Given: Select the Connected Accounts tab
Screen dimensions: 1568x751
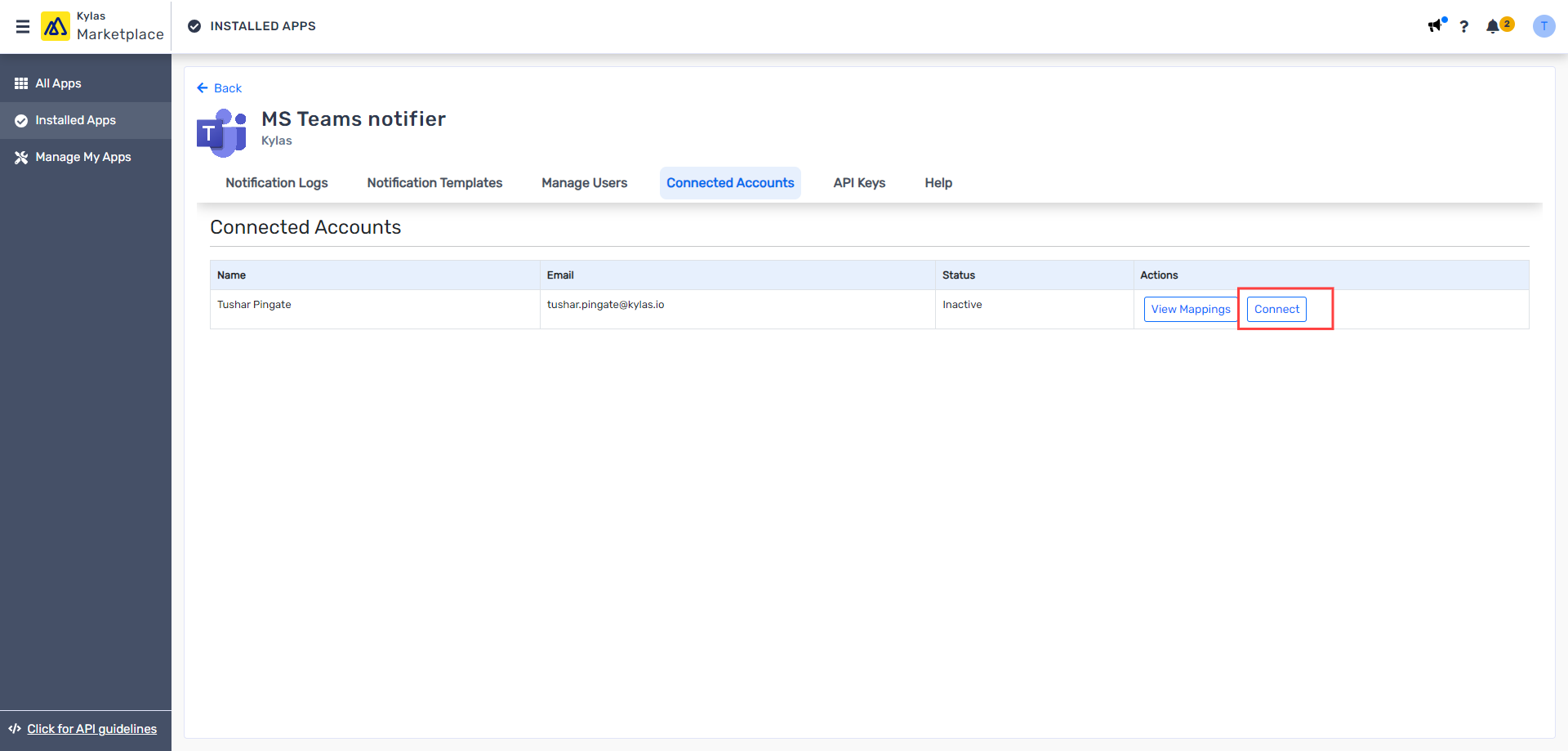Looking at the screenshot, I should 730,183.
